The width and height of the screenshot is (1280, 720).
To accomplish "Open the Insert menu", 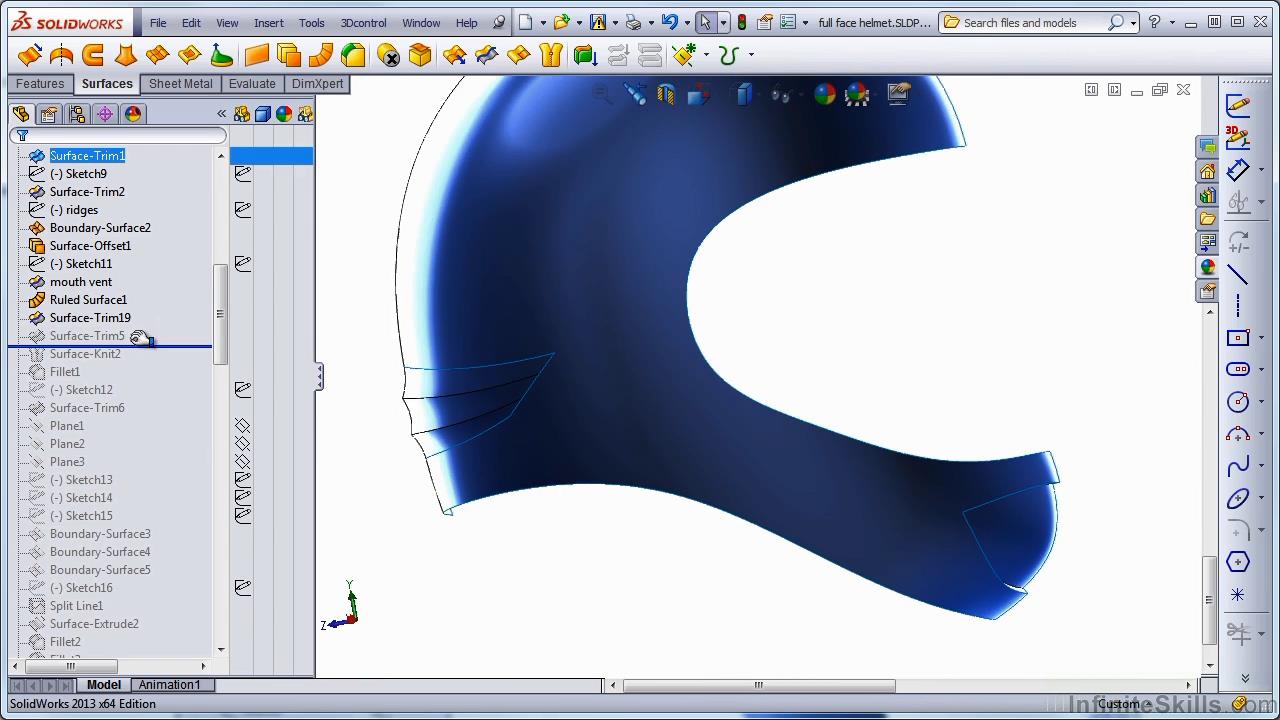I will click(268, 22).
